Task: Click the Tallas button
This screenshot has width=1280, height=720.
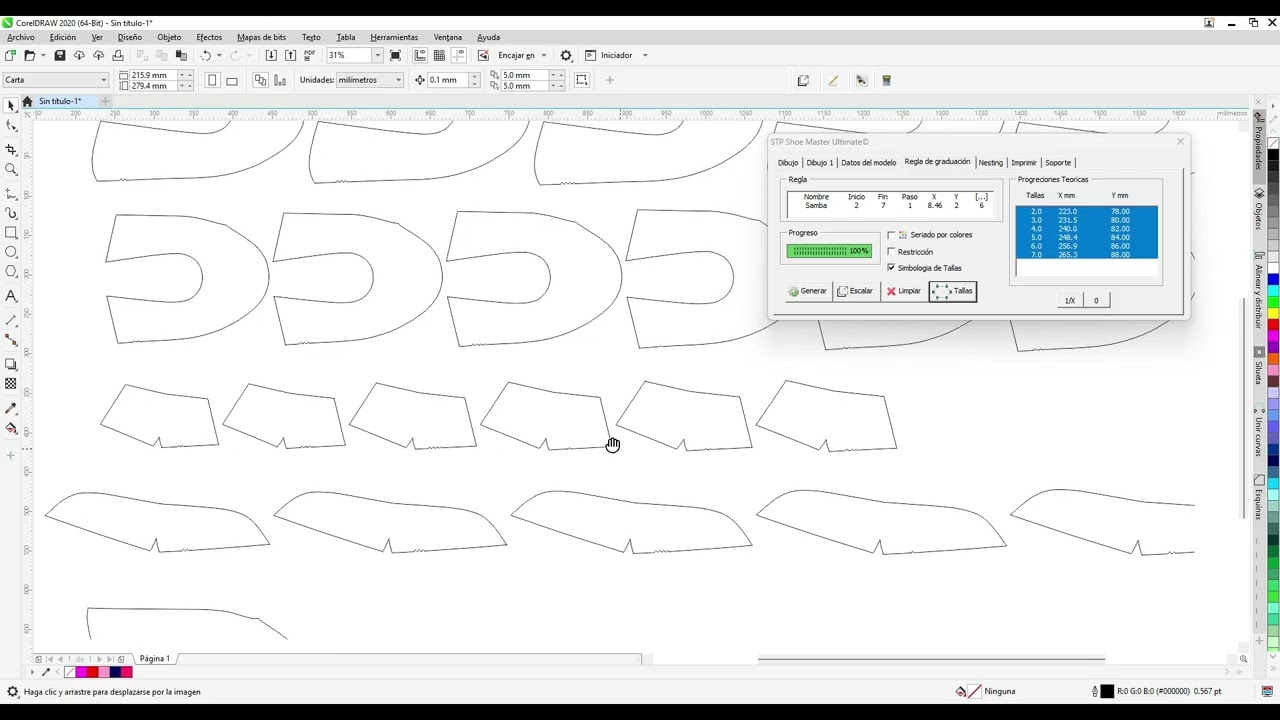Action: coord(953,291)
